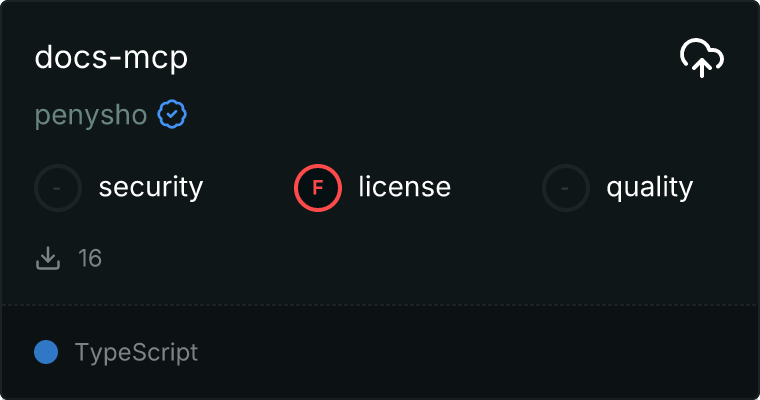This screenshot has height=400, width=760.
Task: Click empty card space right of download count
Action: point(400,259)
